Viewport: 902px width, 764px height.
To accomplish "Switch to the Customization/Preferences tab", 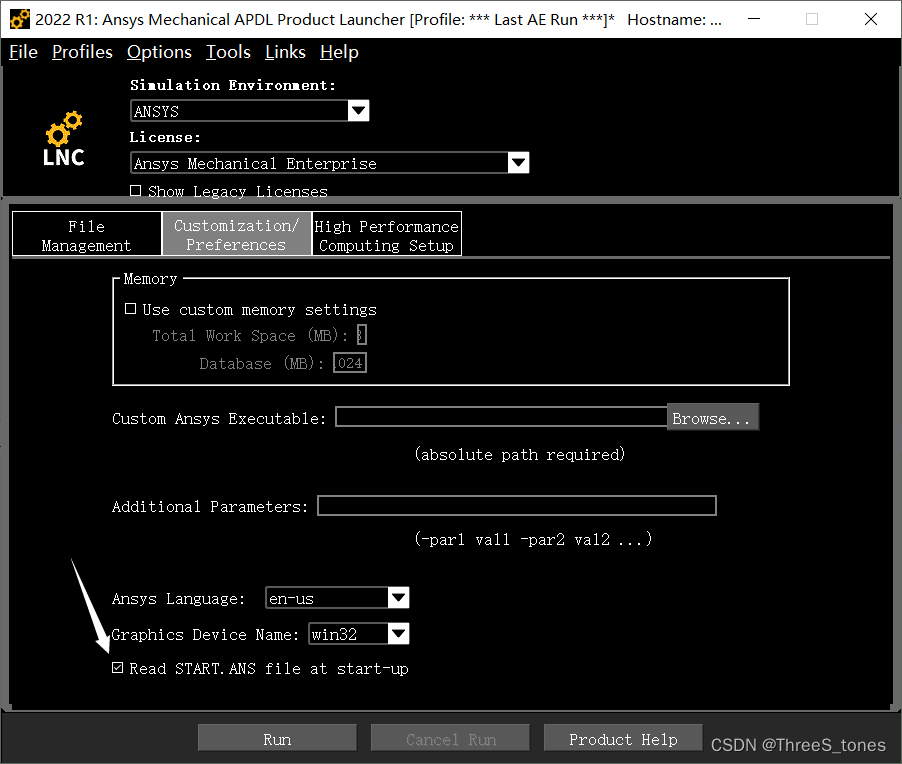I will pyautogui.click(x=236, y=234).
